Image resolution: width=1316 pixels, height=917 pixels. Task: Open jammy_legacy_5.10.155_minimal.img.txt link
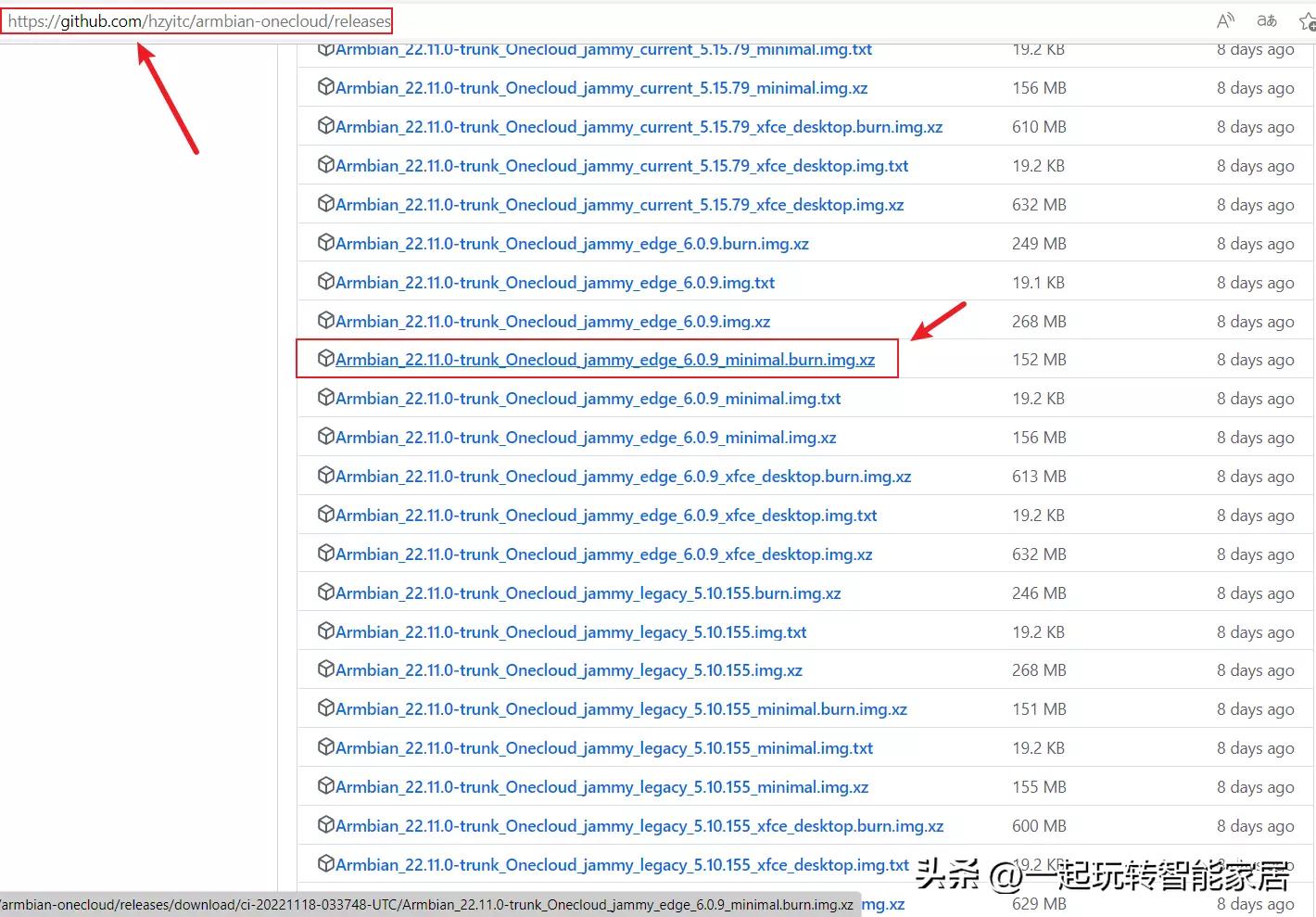(x=604, y=748)
